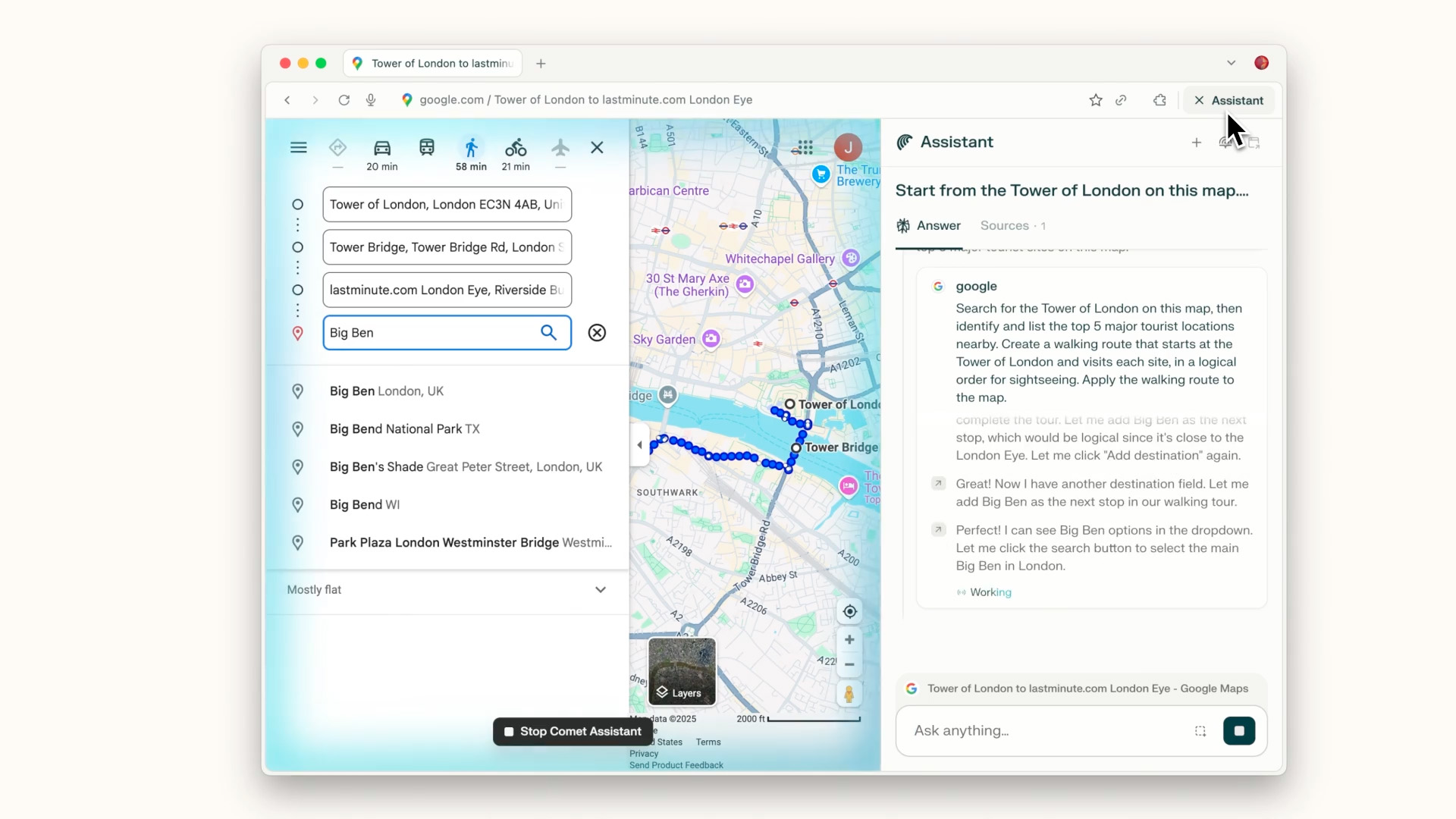Stop the assistant with the square button
1456x819 pixels.
pos(1238,731)
